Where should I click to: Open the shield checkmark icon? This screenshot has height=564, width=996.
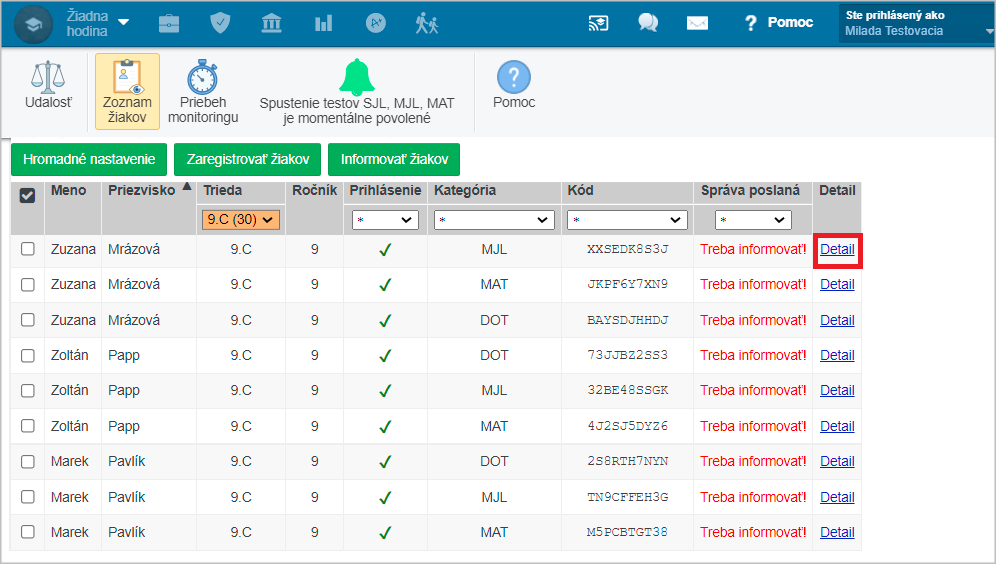coord(220,24)
